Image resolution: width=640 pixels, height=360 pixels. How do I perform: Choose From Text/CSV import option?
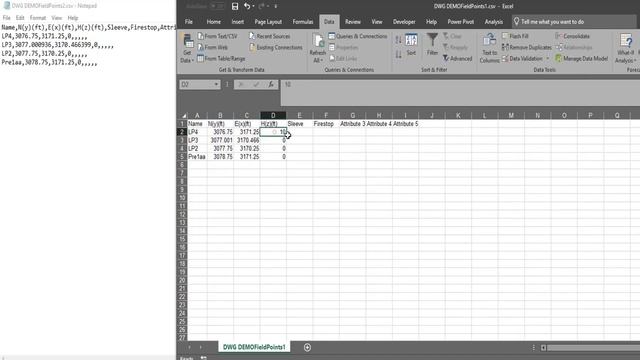pyautogui.click(x=217, y=36)
